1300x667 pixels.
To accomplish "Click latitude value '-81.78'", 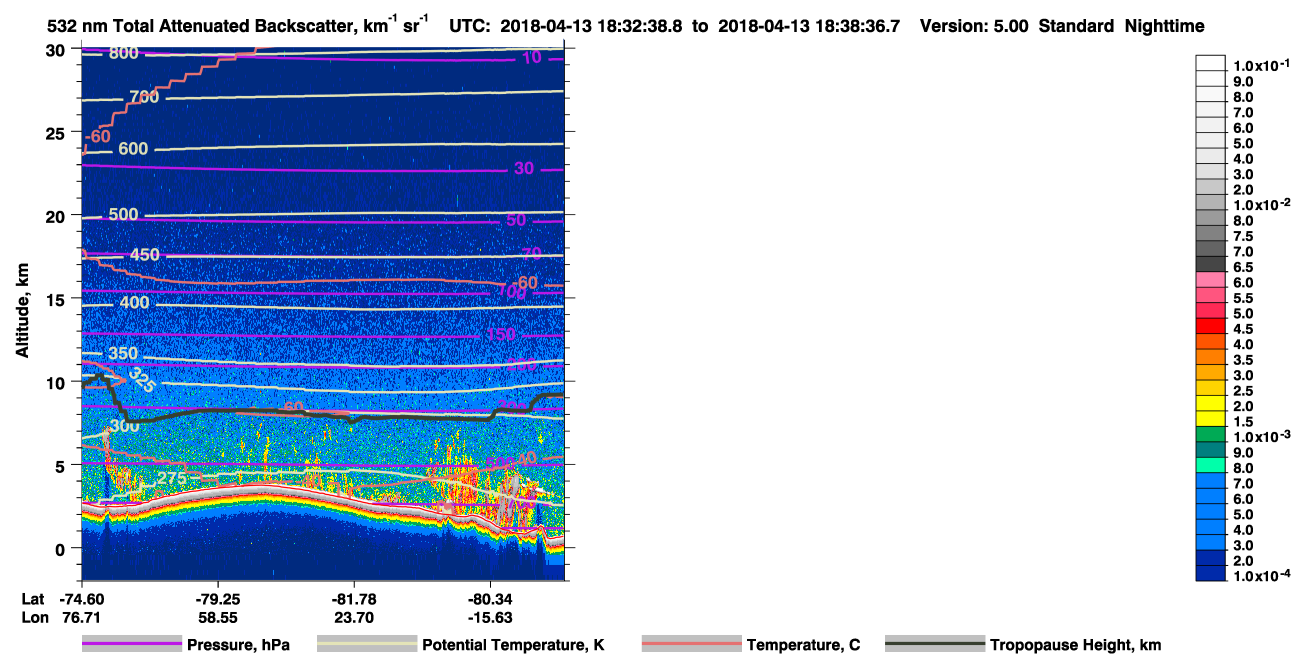I will coord(353,598).
